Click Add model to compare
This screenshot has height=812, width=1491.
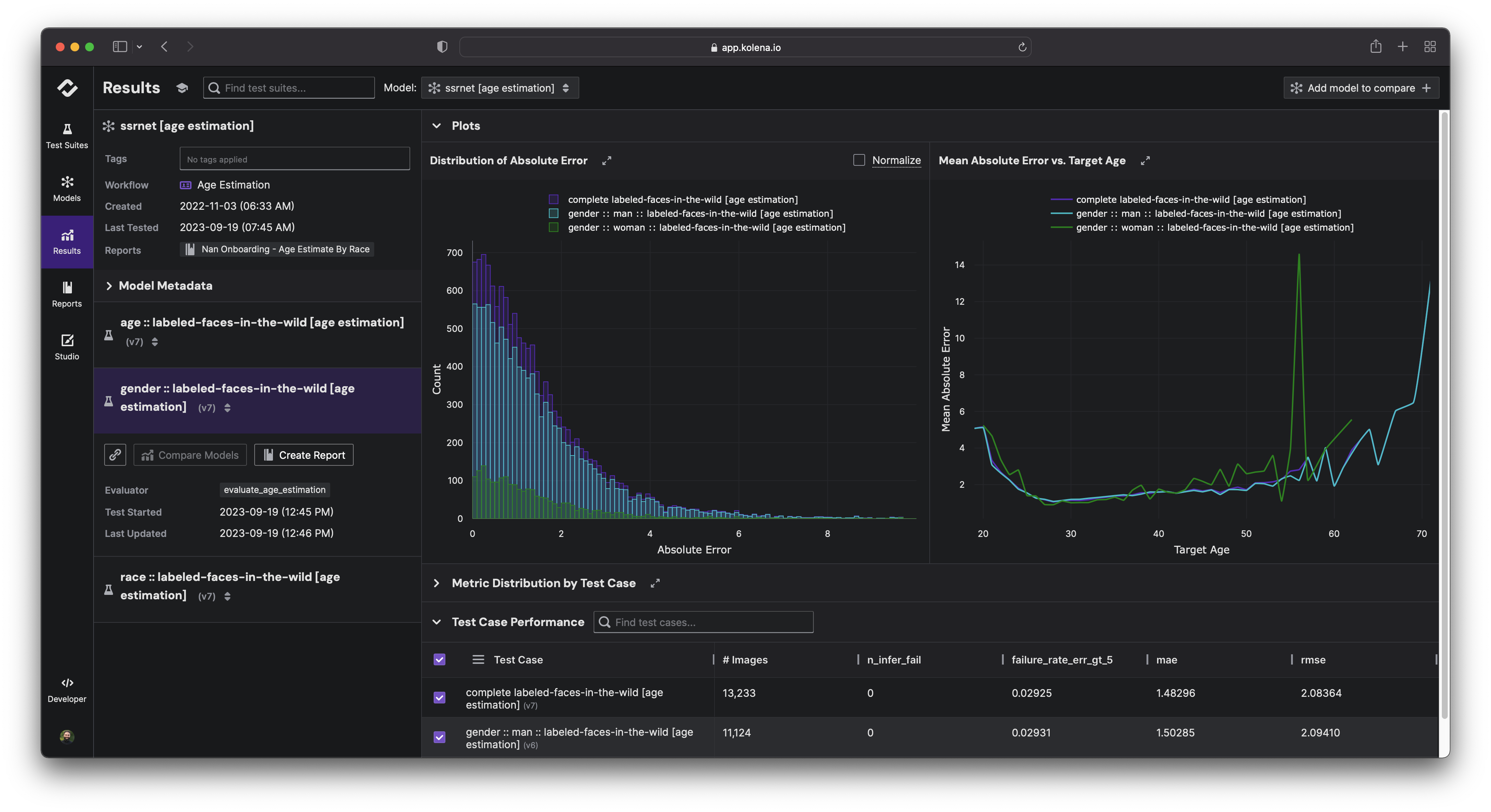coord(1361,88)
